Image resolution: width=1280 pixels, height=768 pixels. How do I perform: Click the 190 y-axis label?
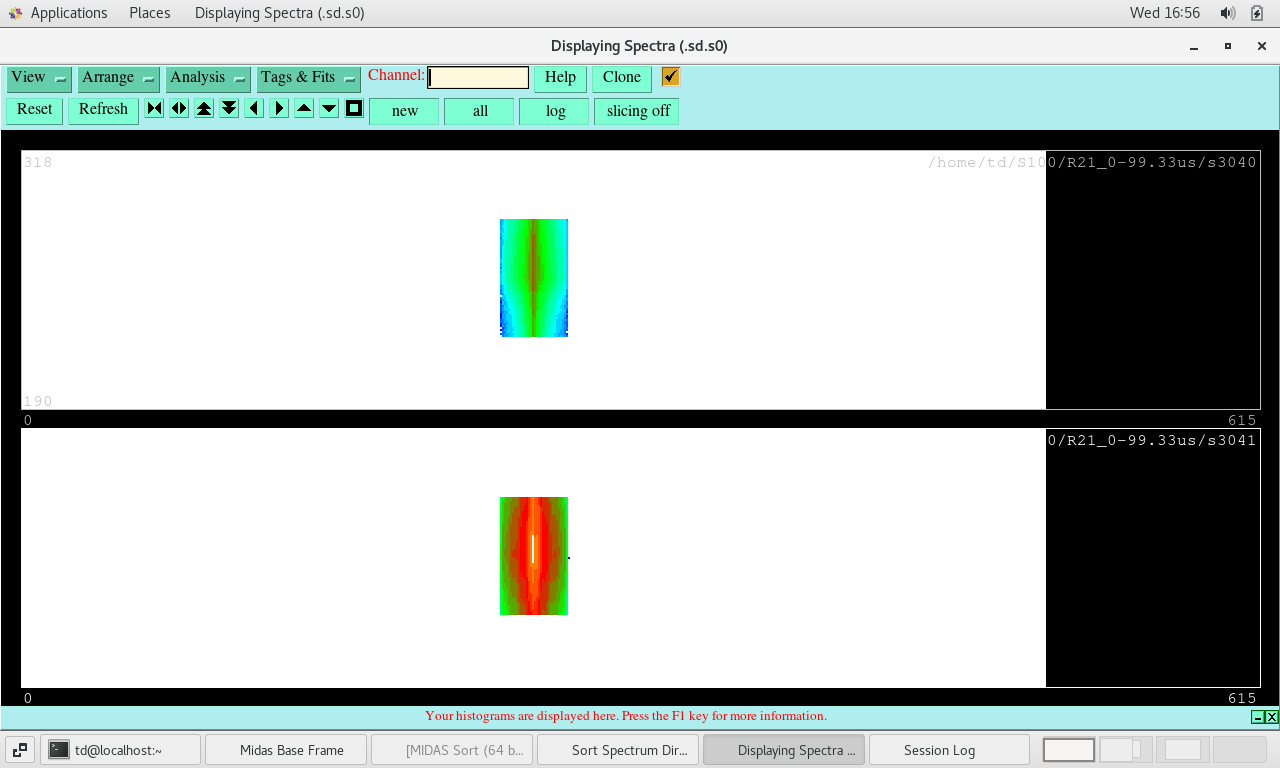(38, 402)
